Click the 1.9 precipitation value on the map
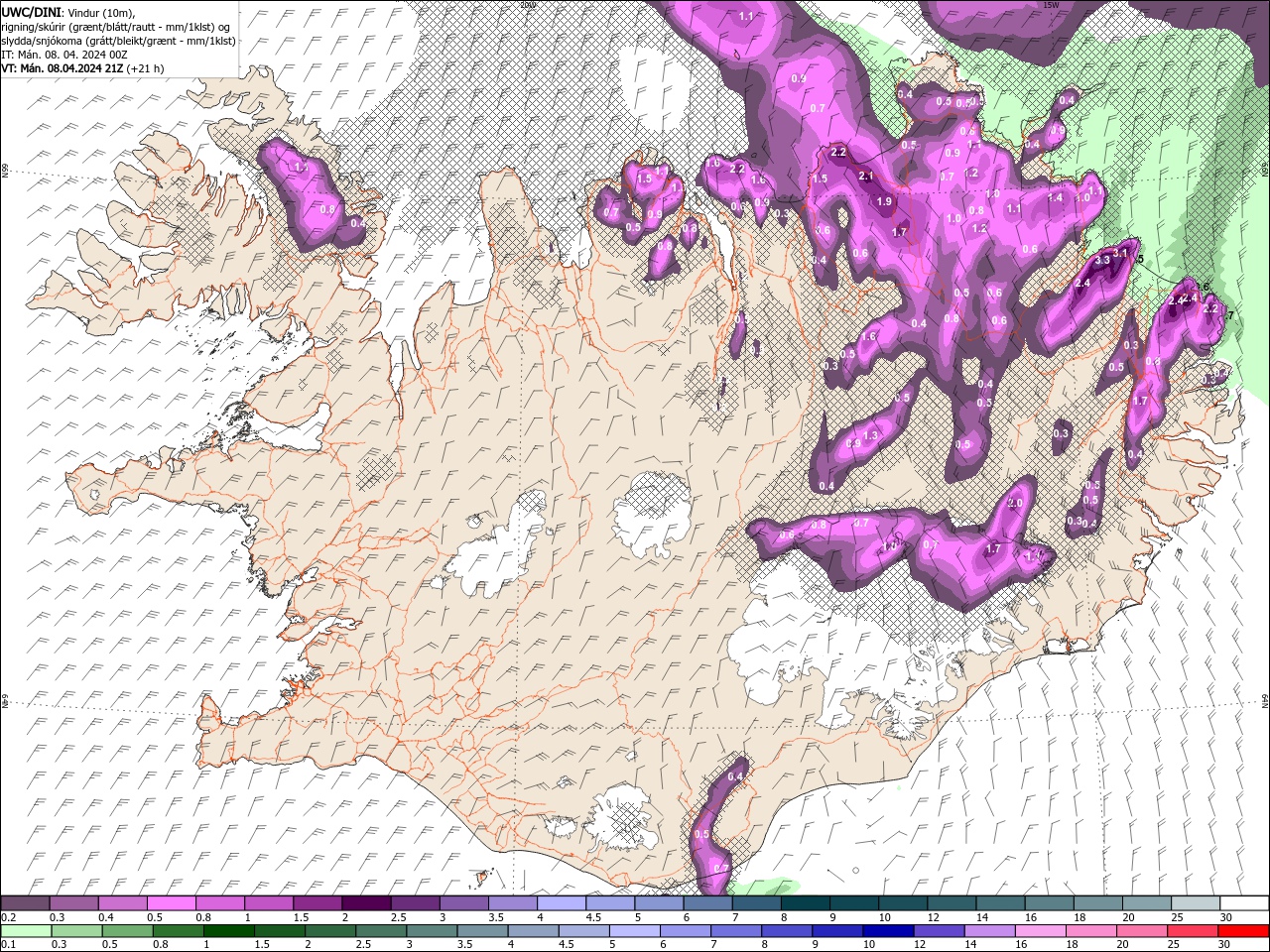The height and width of the screenshot is (952, 1270). (884, 201)
